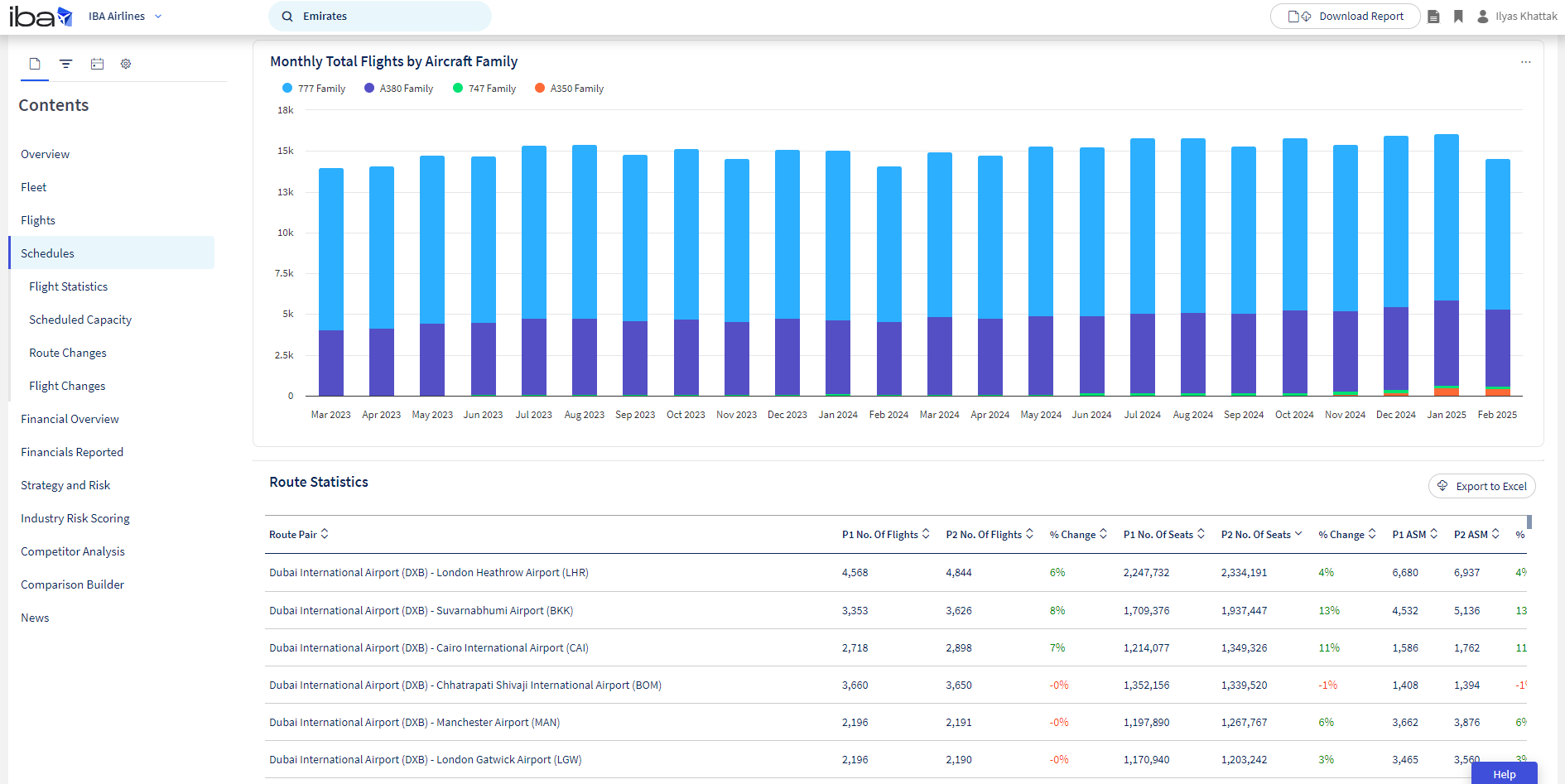Open the filter lines icon tab

tap(66, 64)
